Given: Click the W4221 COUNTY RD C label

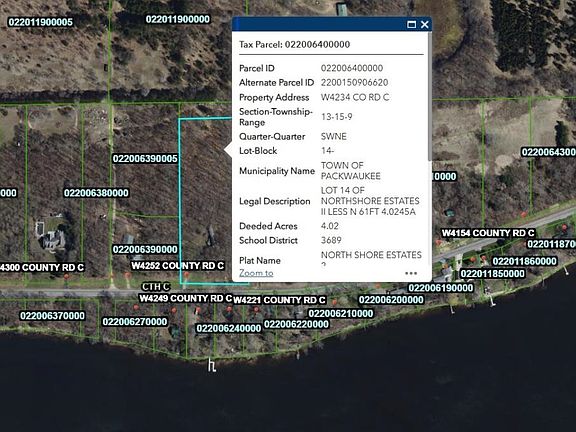Looking at the screenshot, I should coord(280,300).
